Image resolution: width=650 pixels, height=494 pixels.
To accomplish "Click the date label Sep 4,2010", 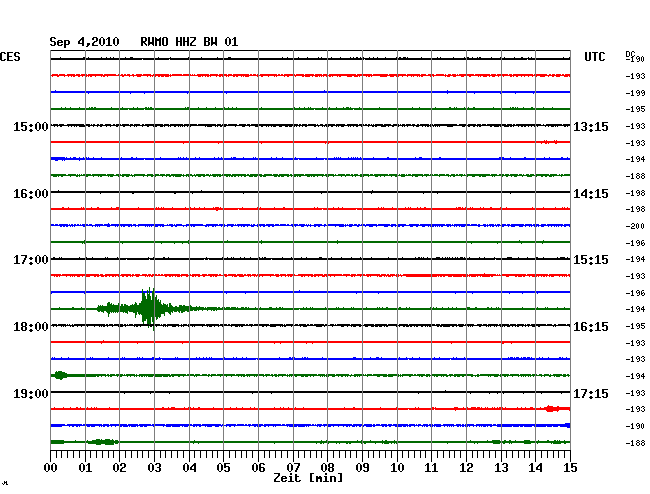I will [84, 42].
